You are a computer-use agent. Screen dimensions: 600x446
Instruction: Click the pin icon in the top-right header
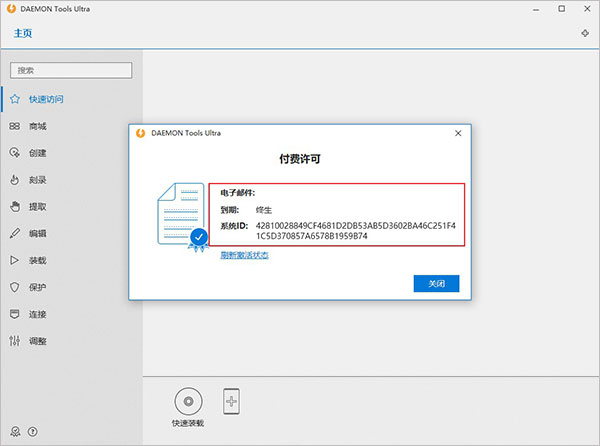click(x=585, y=33)
